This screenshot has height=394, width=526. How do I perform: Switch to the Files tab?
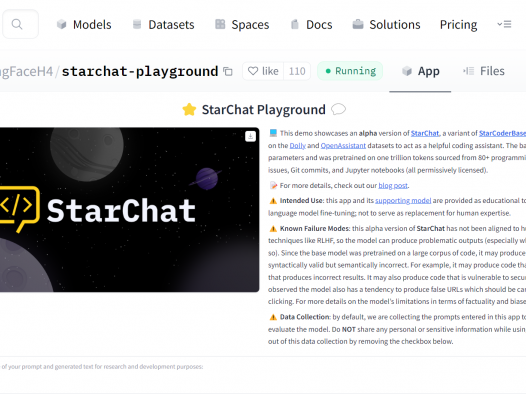tap(483, 71)
